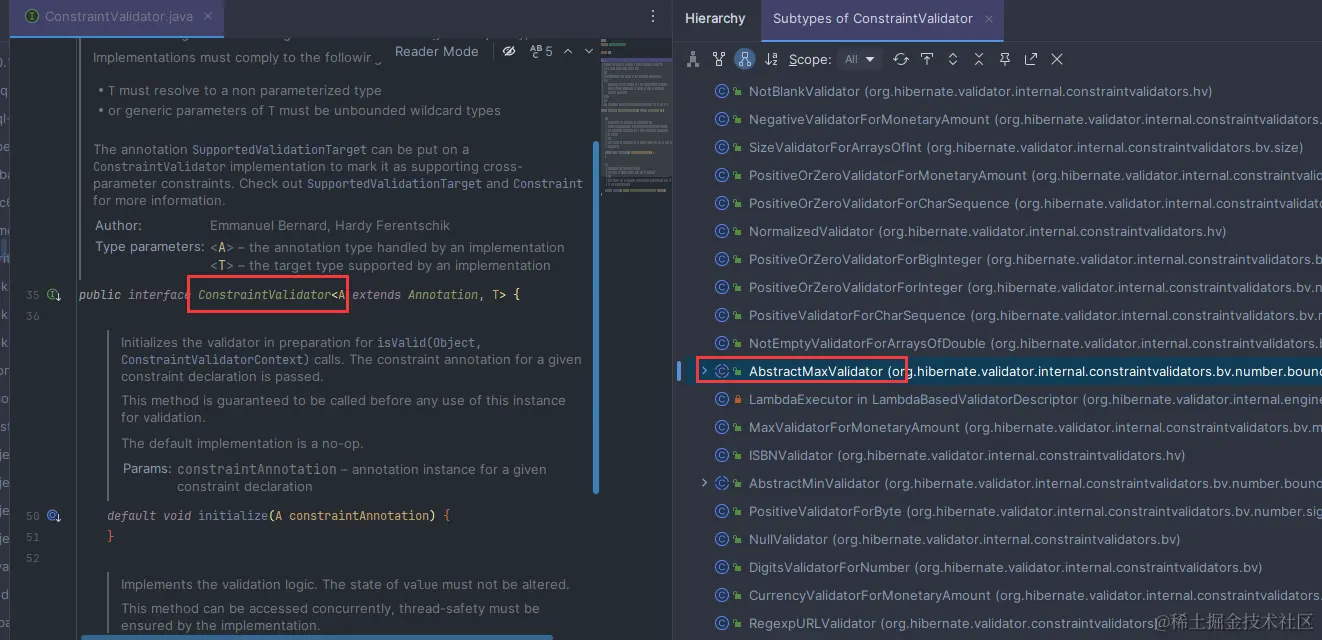Image resolution: width=1322 pixels, height=640 pixels.
Task: Click ConstraintValidator interface name in code
Action: click(x=264, y=295)
